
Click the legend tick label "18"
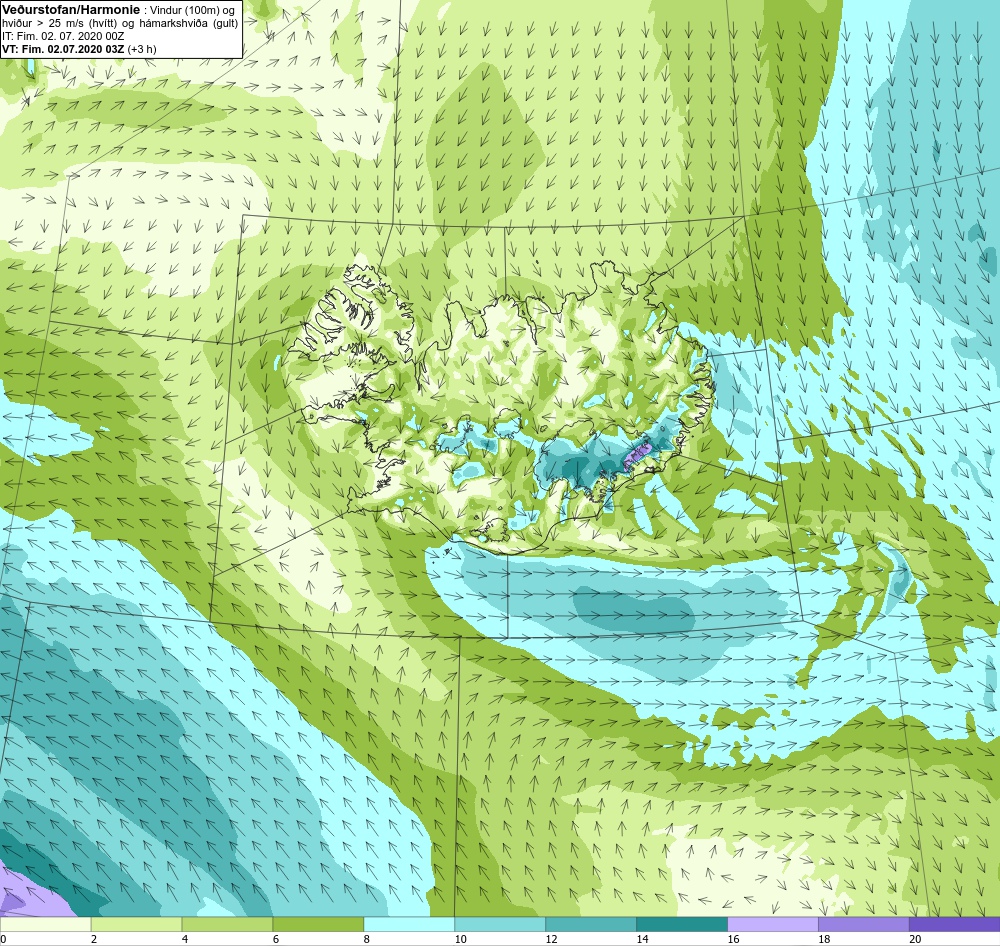pos(824,939)
